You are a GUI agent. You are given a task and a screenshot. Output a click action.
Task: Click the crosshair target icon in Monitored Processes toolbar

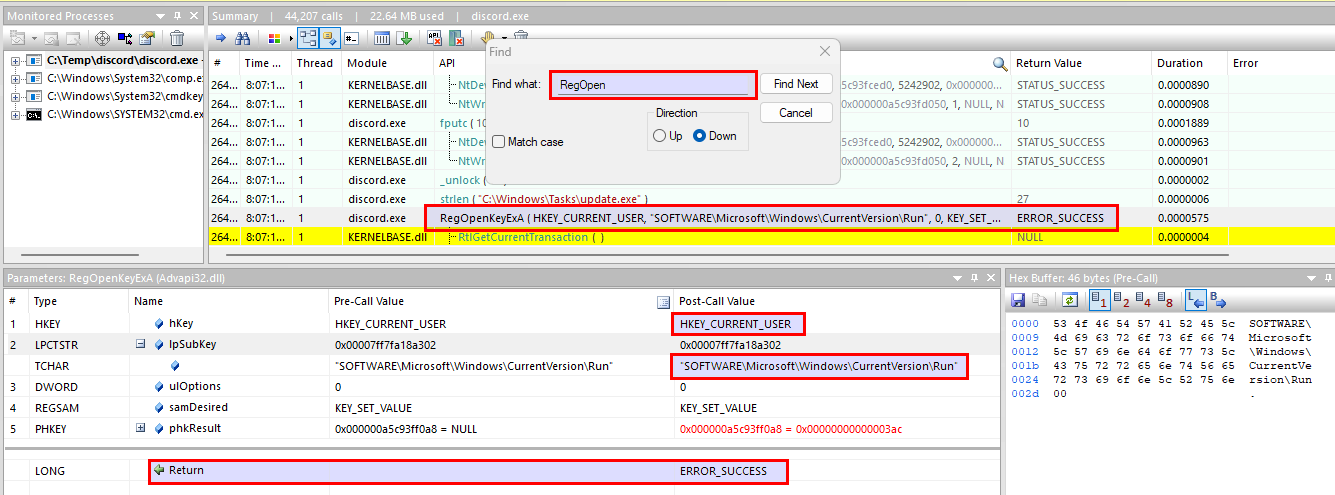coord(102,38)
